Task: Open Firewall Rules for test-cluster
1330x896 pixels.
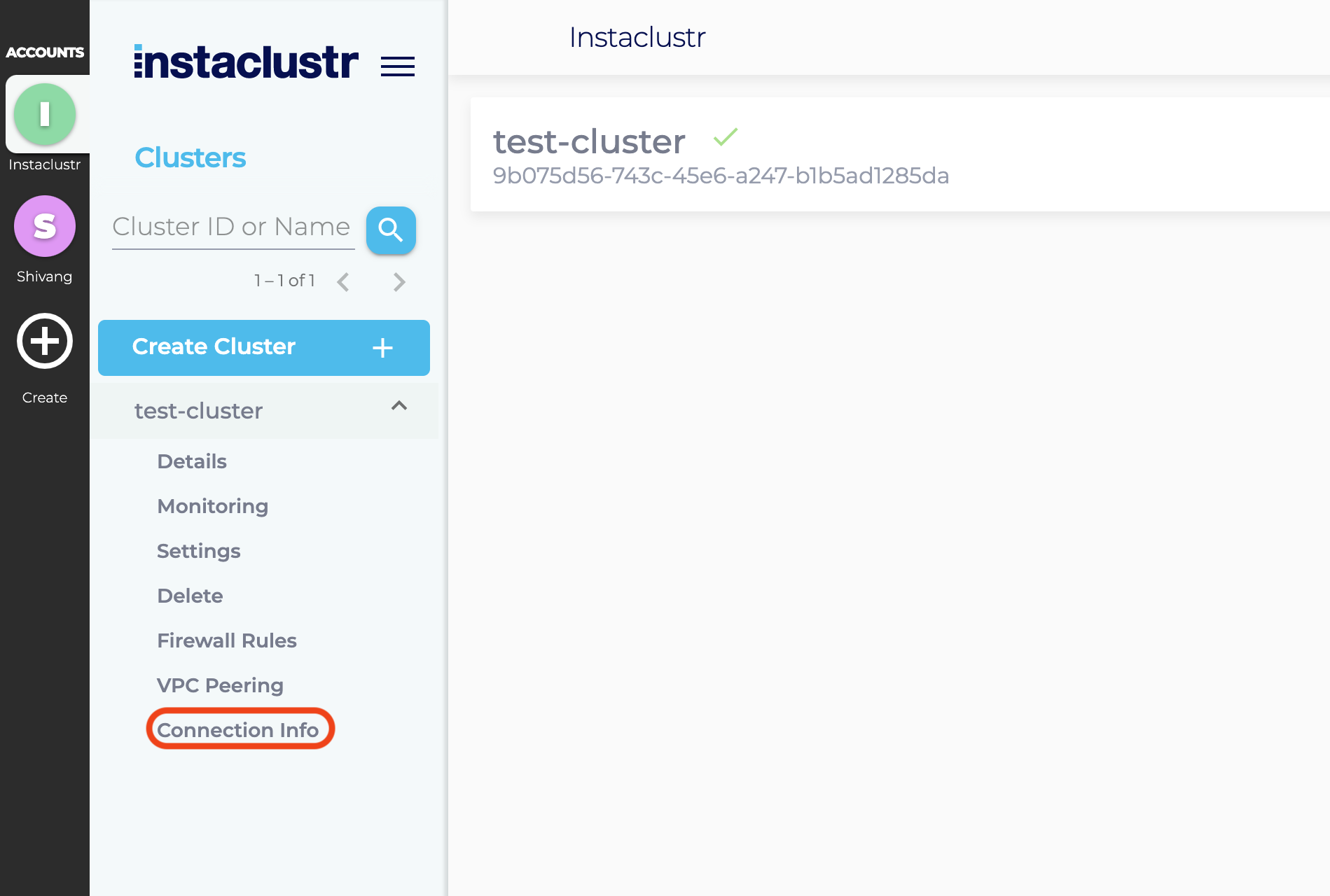Action: pos(226,640)
